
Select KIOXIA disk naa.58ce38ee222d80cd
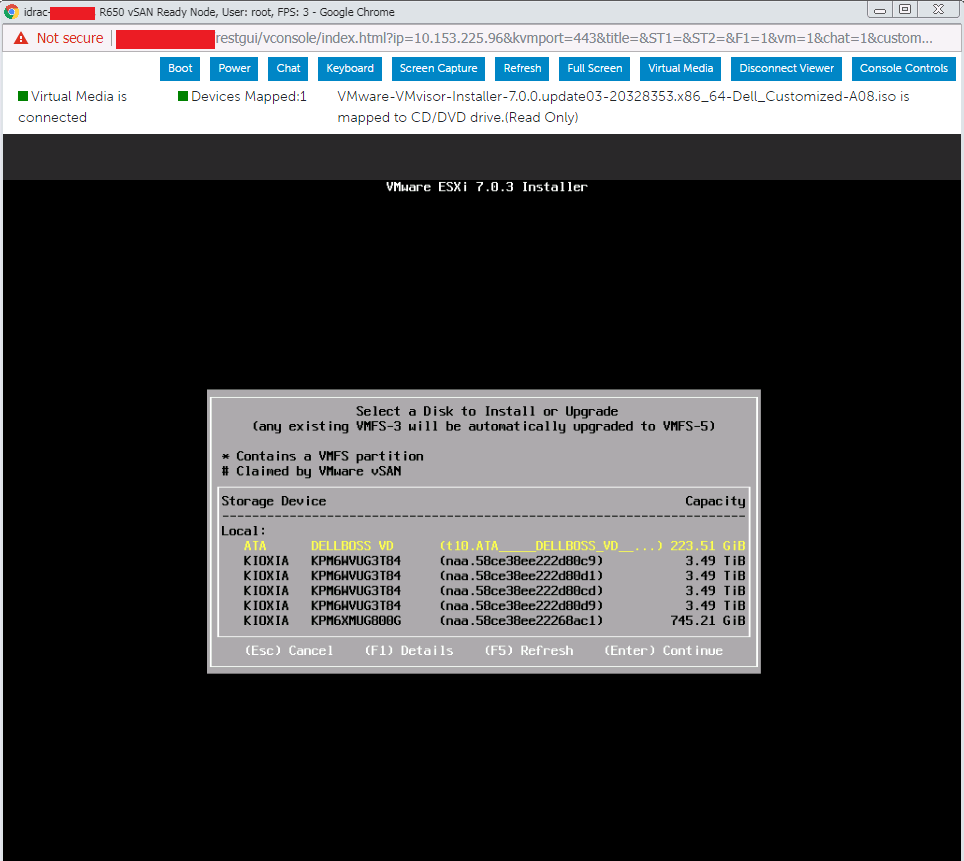(x=483, y=590)
